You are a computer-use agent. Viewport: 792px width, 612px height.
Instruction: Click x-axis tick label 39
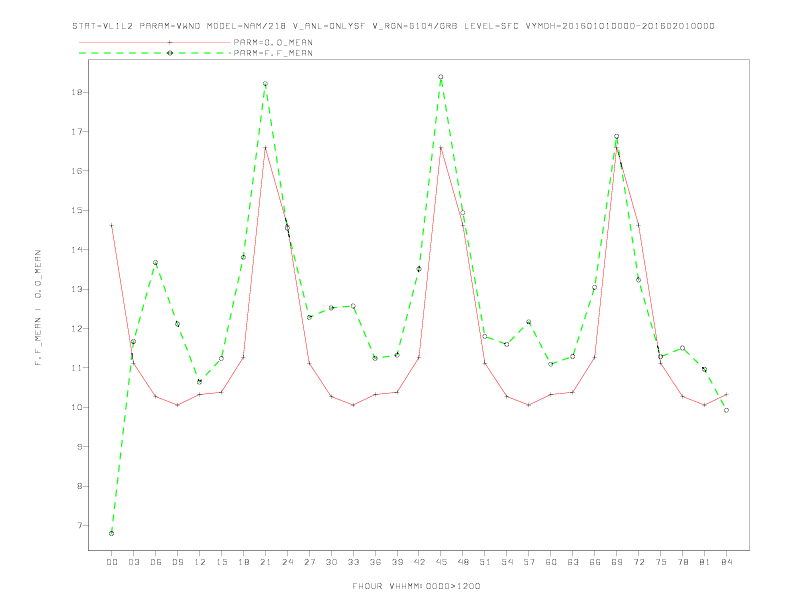click(x=397, y=562)
